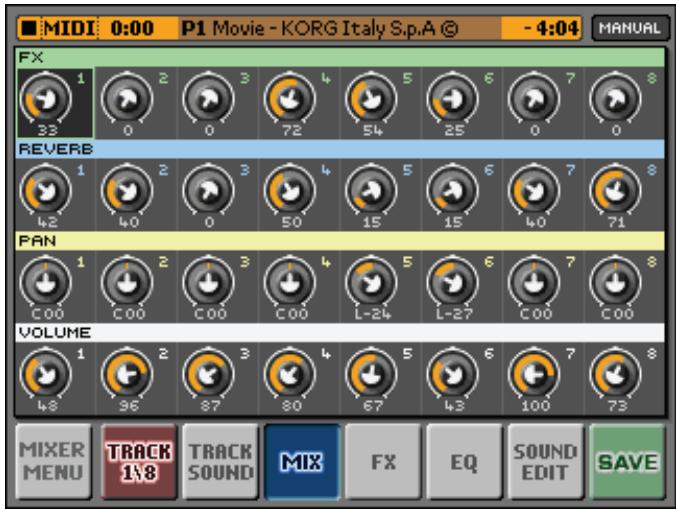Click the 0:00 elapsed time
This screenshot has width=676, height=509.
(x=132, y=28)
